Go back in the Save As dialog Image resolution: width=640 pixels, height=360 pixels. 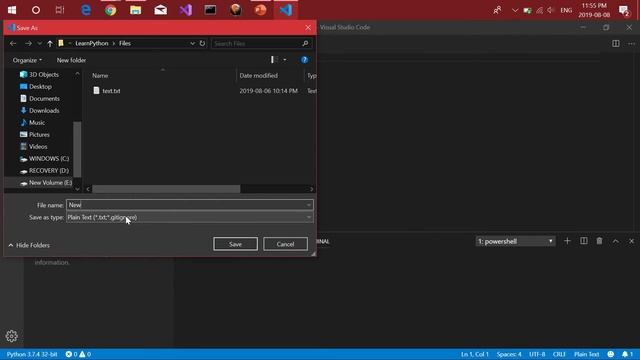(13, 43)
